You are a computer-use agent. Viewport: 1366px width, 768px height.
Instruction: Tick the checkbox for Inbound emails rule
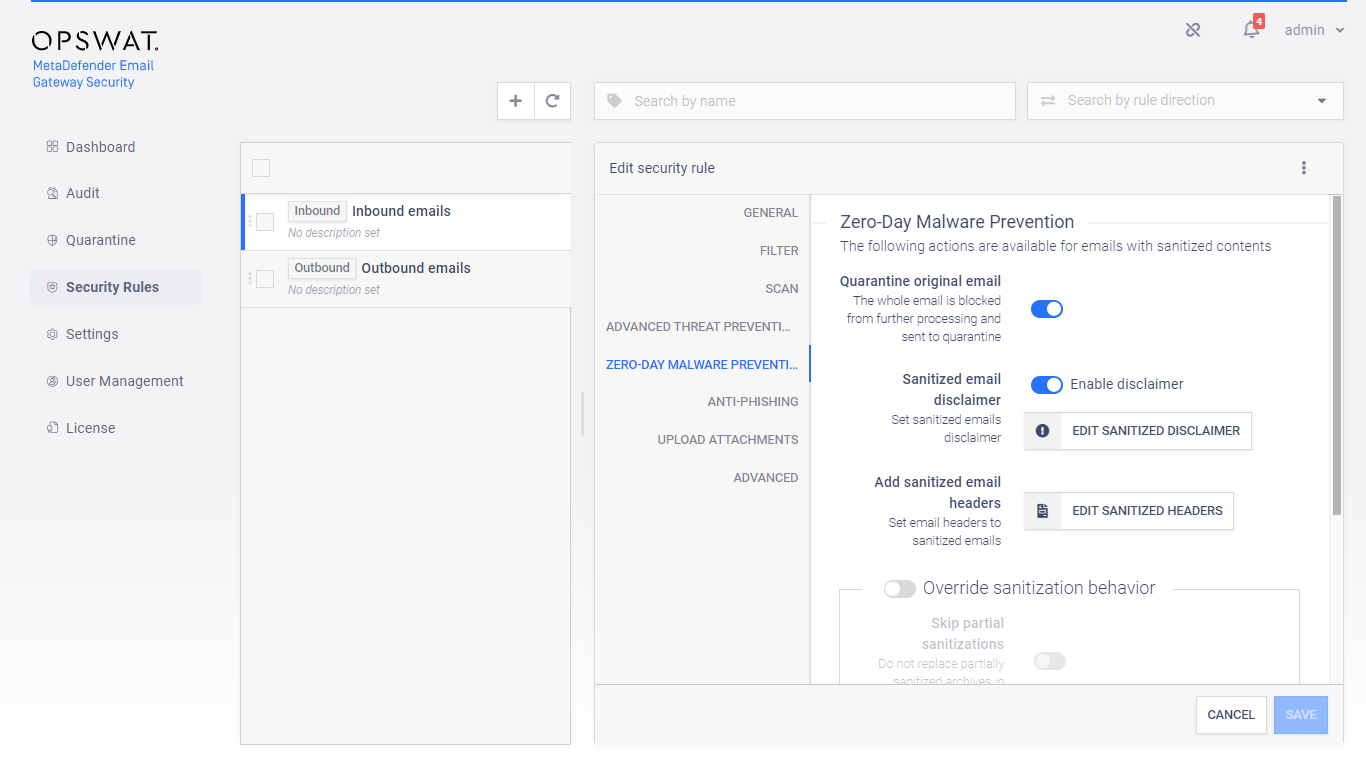point(265,222)
